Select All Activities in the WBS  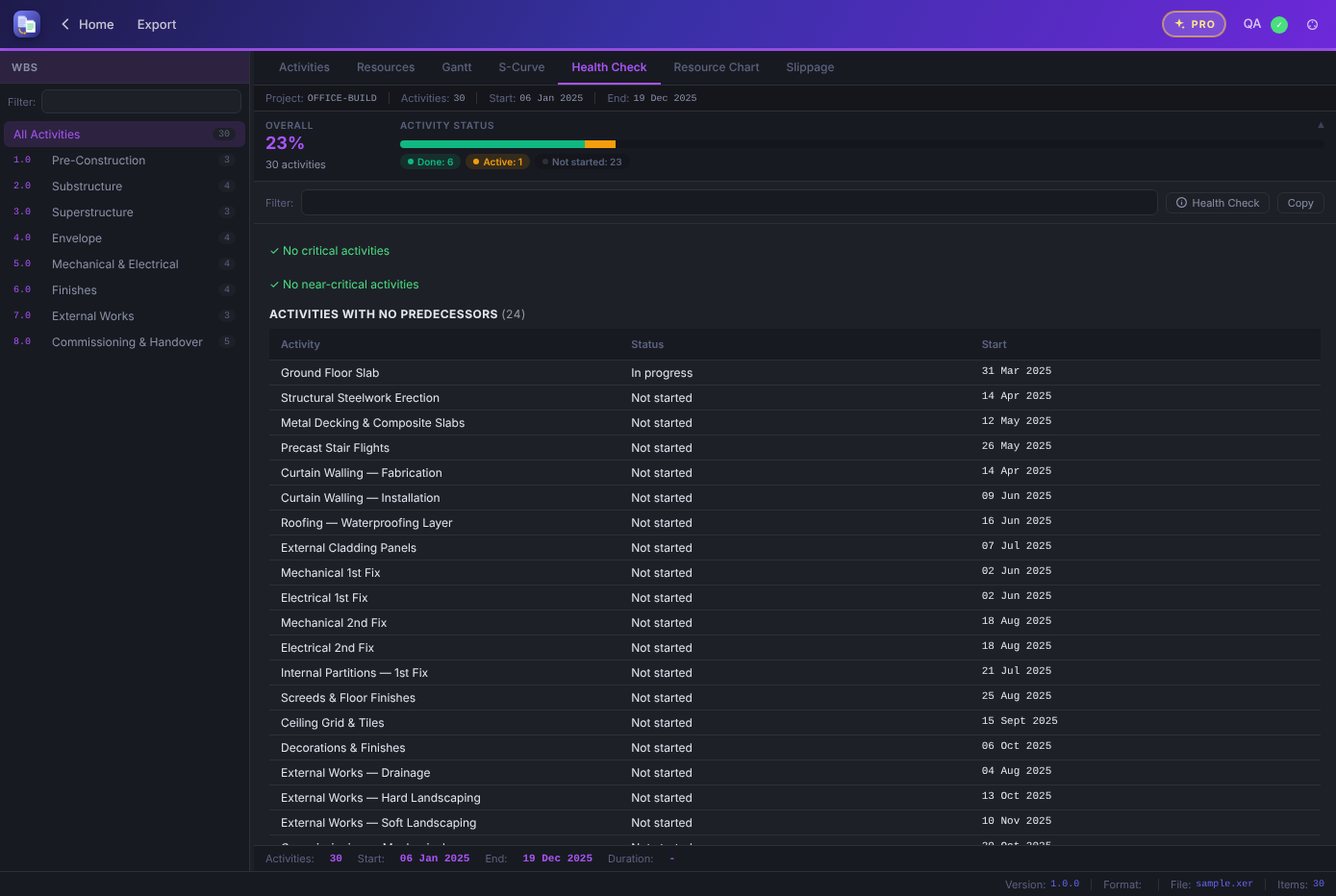(x=124, y=135)
